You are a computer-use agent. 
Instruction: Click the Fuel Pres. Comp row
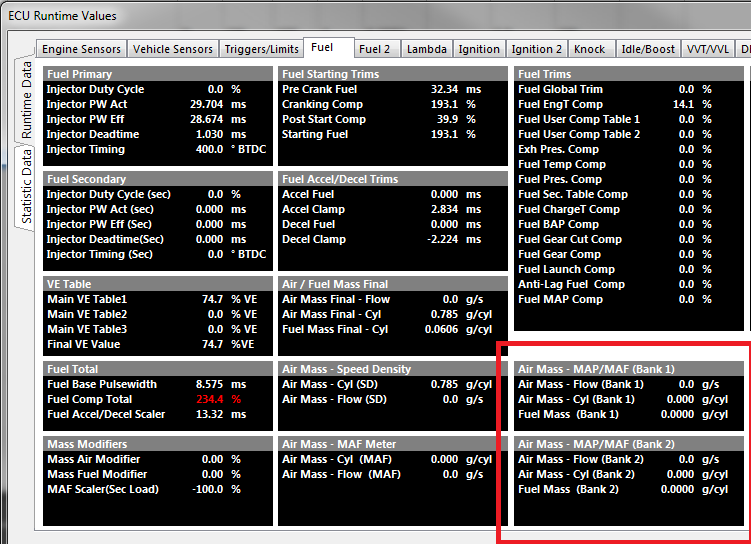pos(629,179)
